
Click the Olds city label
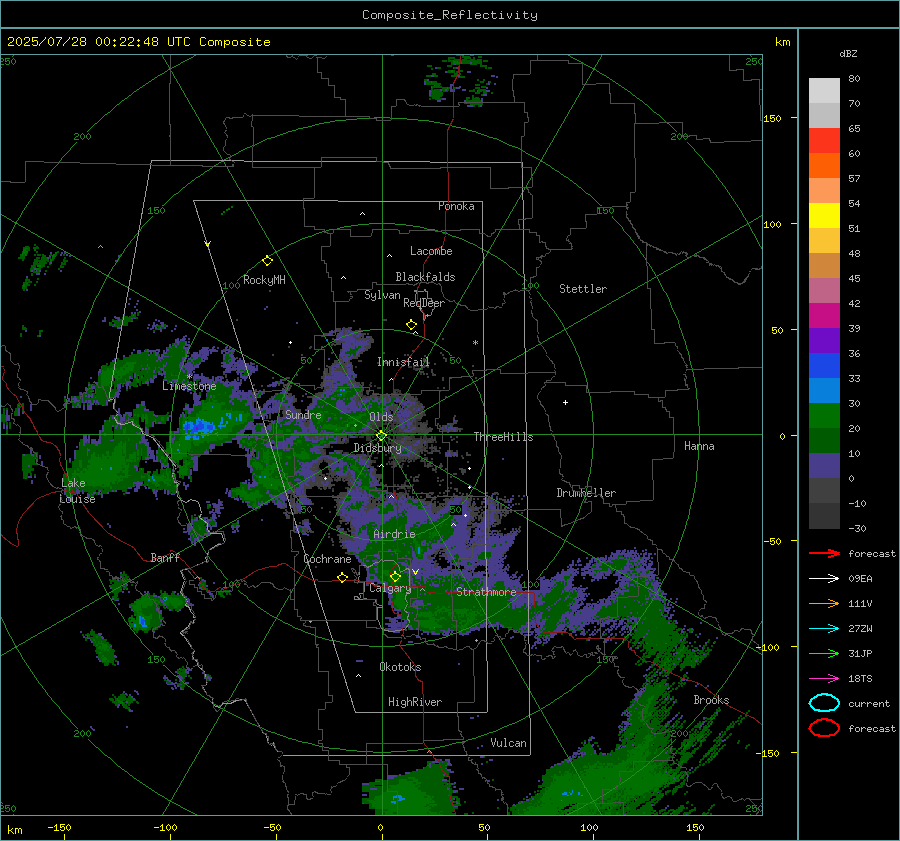(381, 417)
